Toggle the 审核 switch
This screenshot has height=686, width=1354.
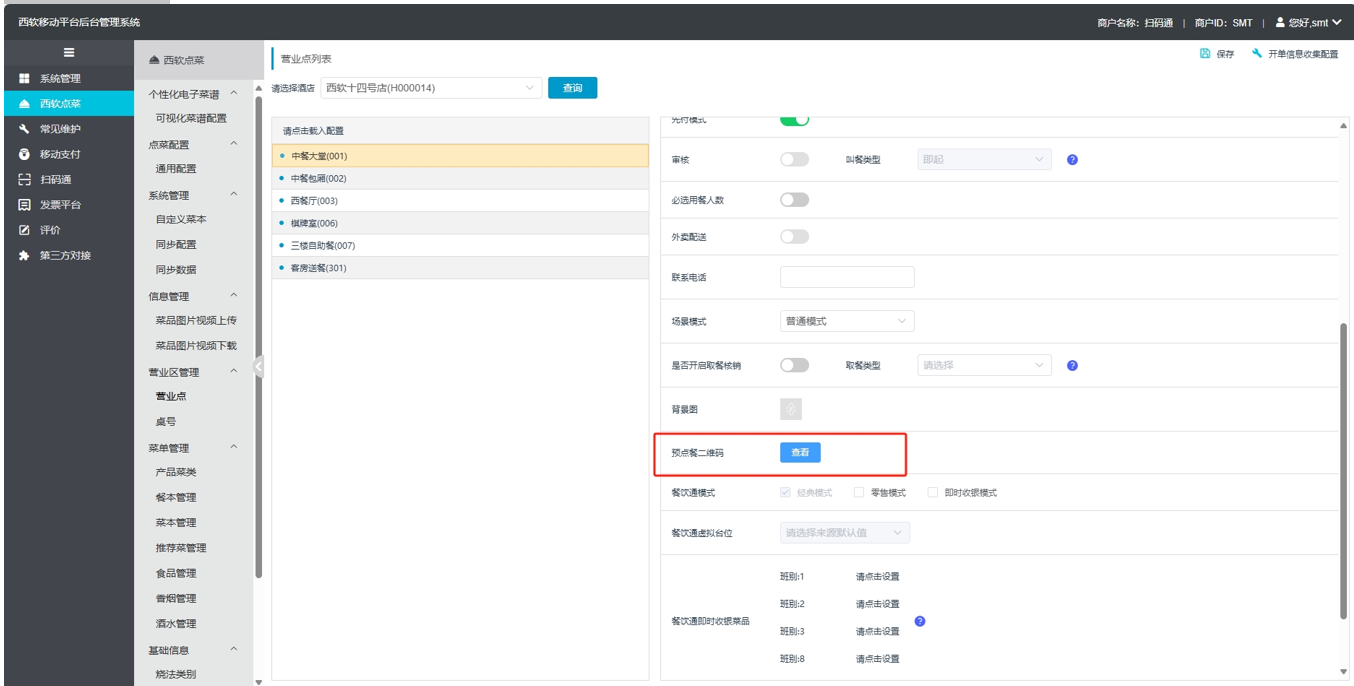tap(794, 159)
